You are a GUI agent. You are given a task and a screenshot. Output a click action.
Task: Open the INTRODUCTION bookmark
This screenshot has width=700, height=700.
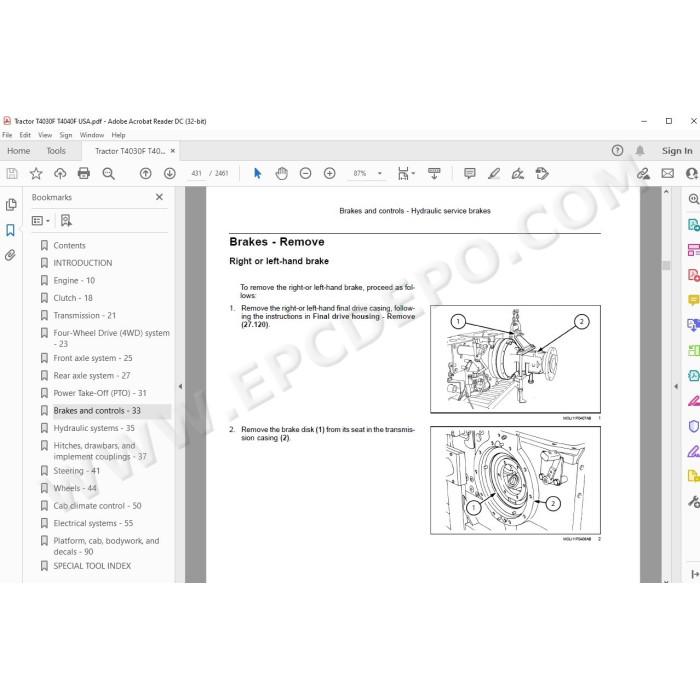(x=83, y=263)
